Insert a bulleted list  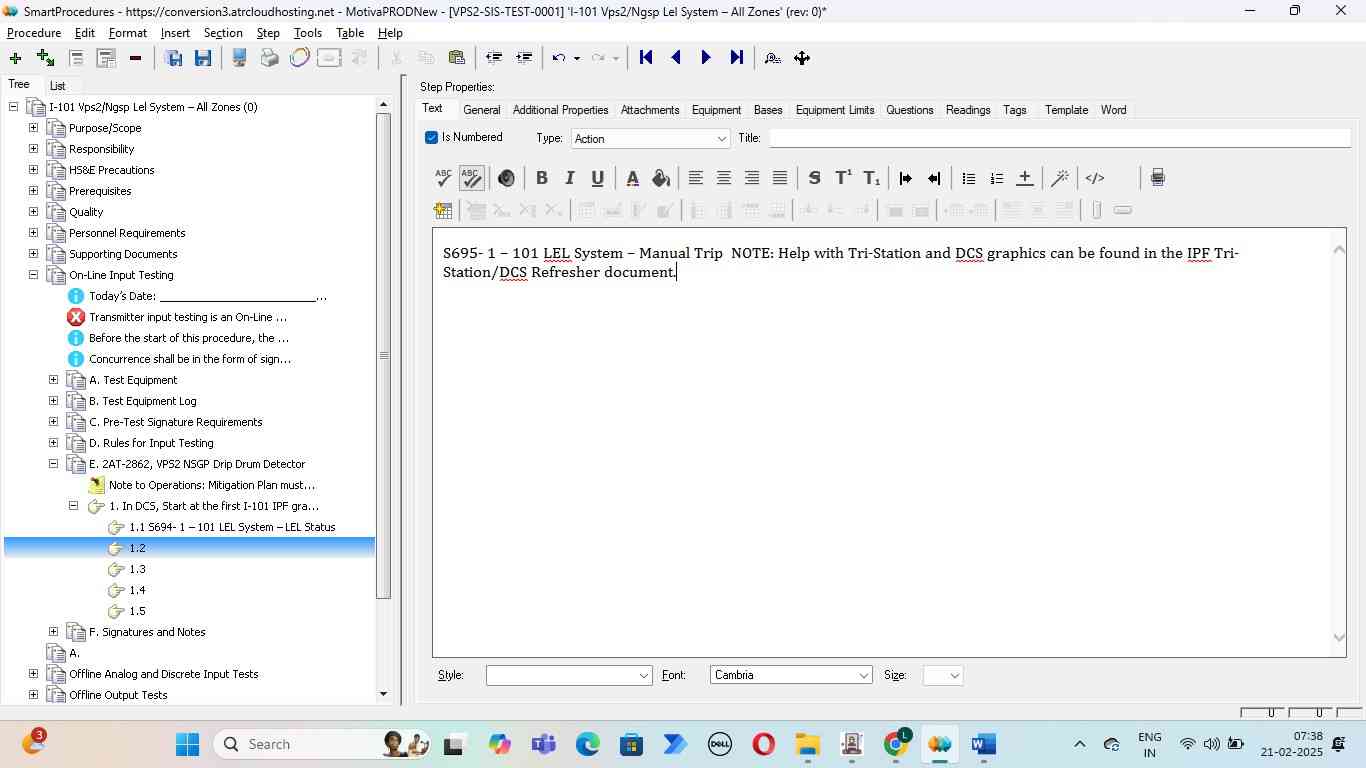point(968,178)
